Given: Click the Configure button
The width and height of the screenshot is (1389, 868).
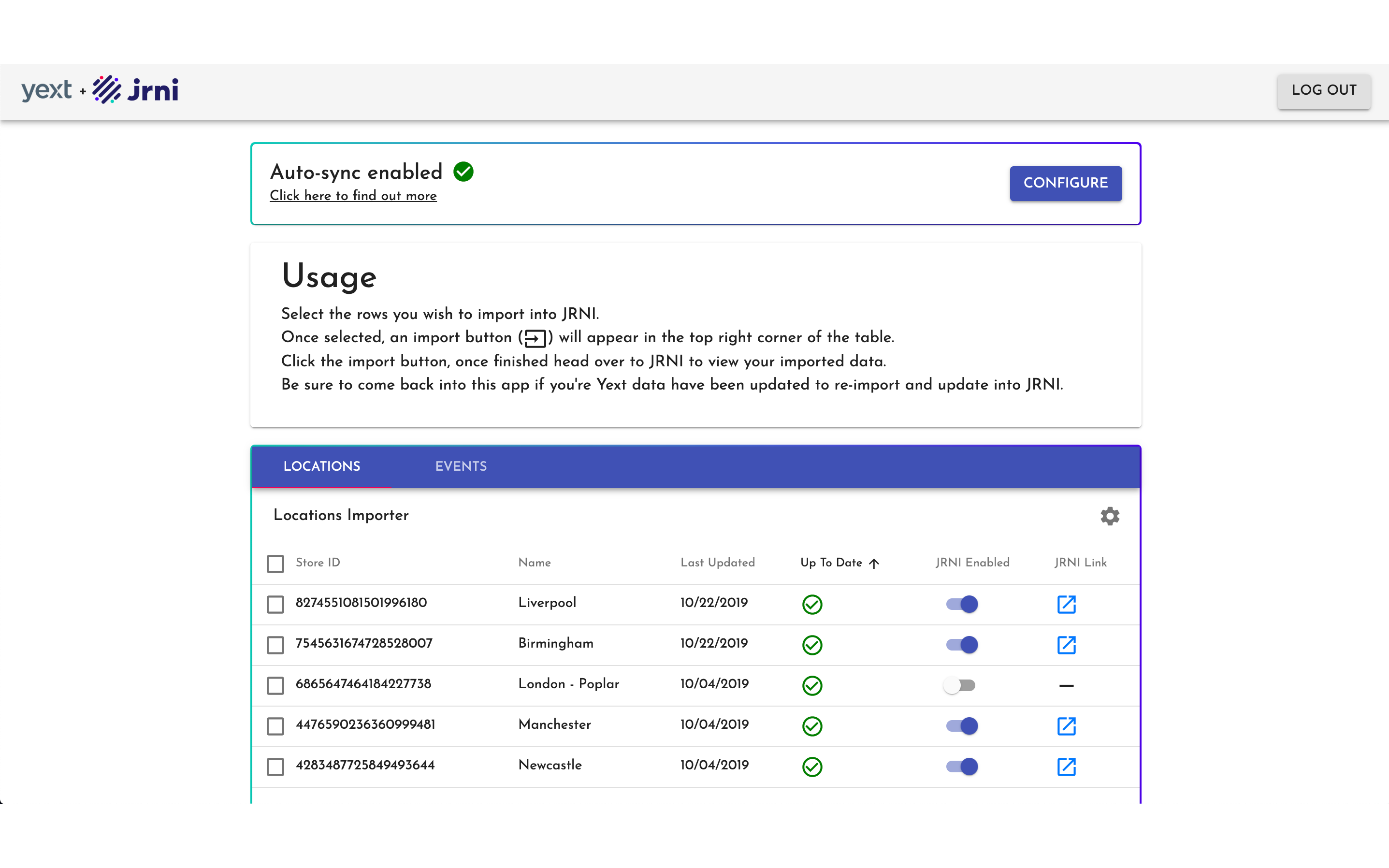Looking at the screenshot, I should point(1065,183).
